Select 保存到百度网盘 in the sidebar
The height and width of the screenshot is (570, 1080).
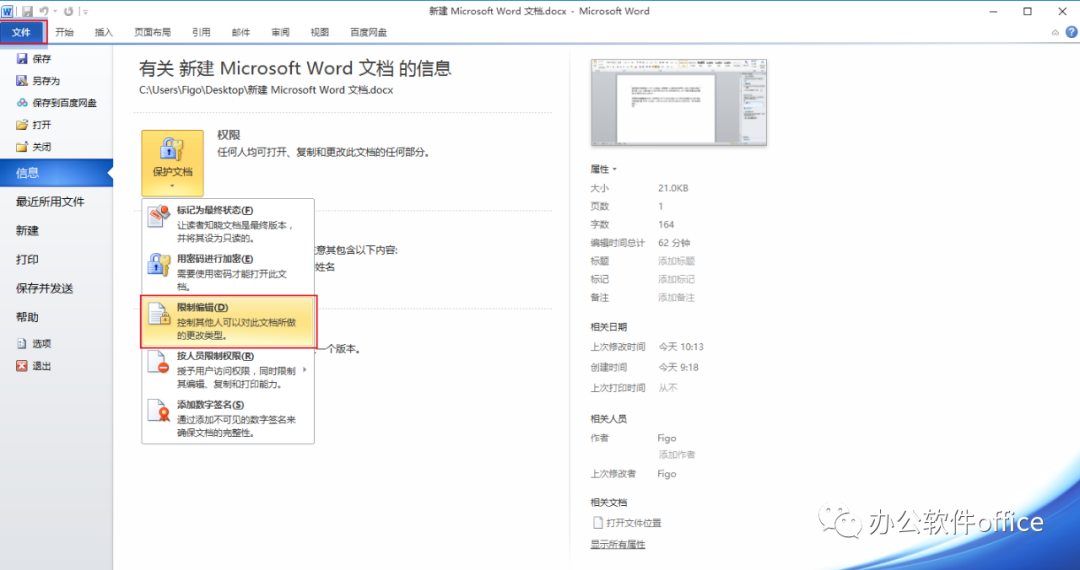56,103
